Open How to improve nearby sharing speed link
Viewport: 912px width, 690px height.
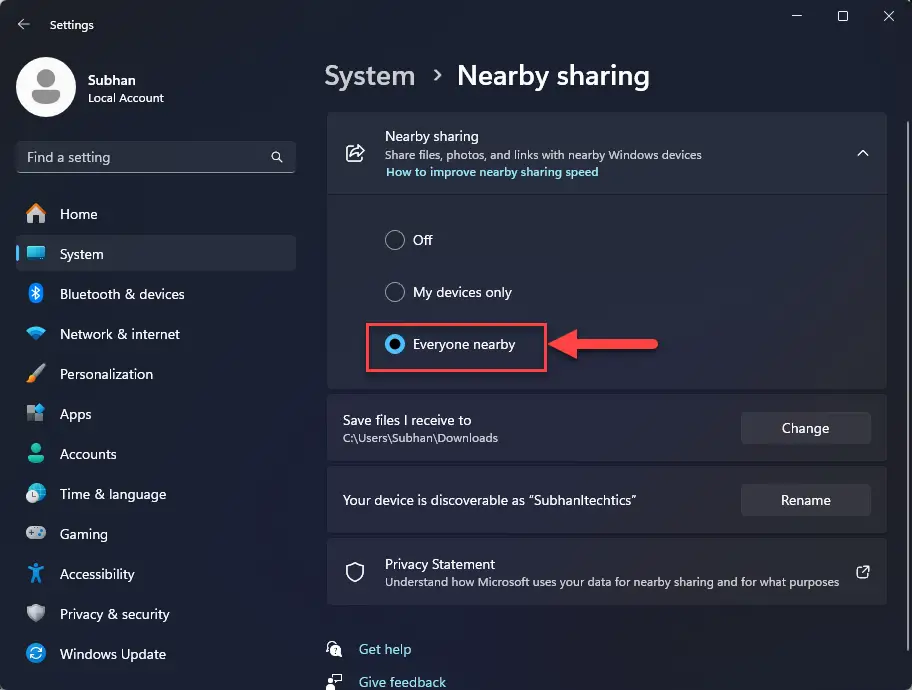coord(491,172)
